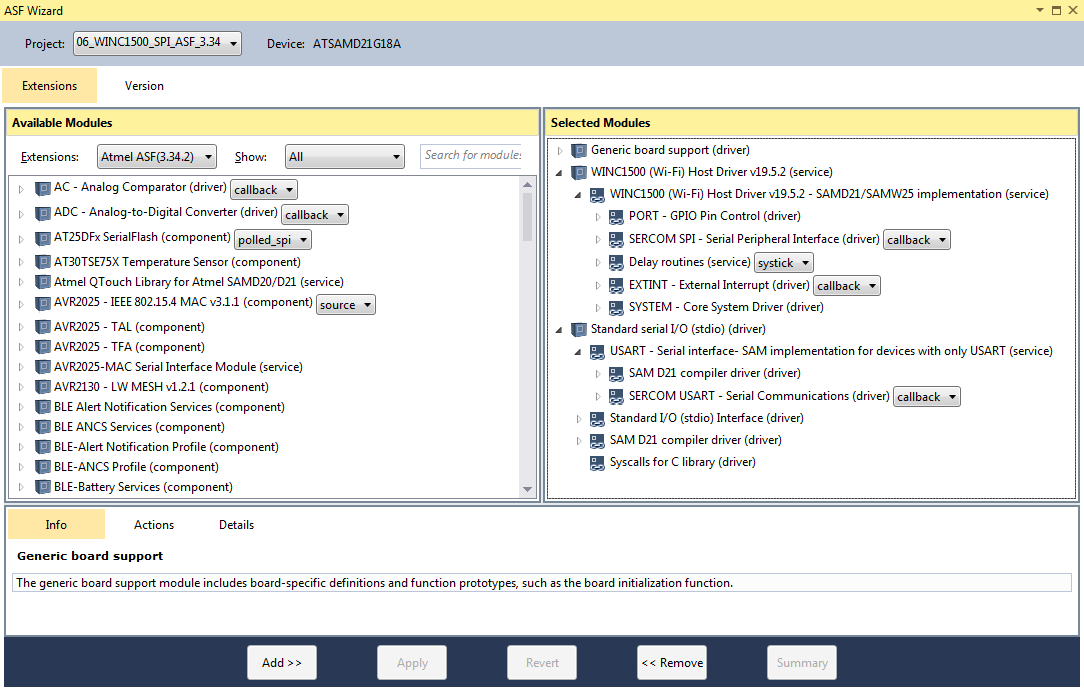Open SERCOM SPI callback dropdown
Screen dimensions: 1084x691
[917, 240]
